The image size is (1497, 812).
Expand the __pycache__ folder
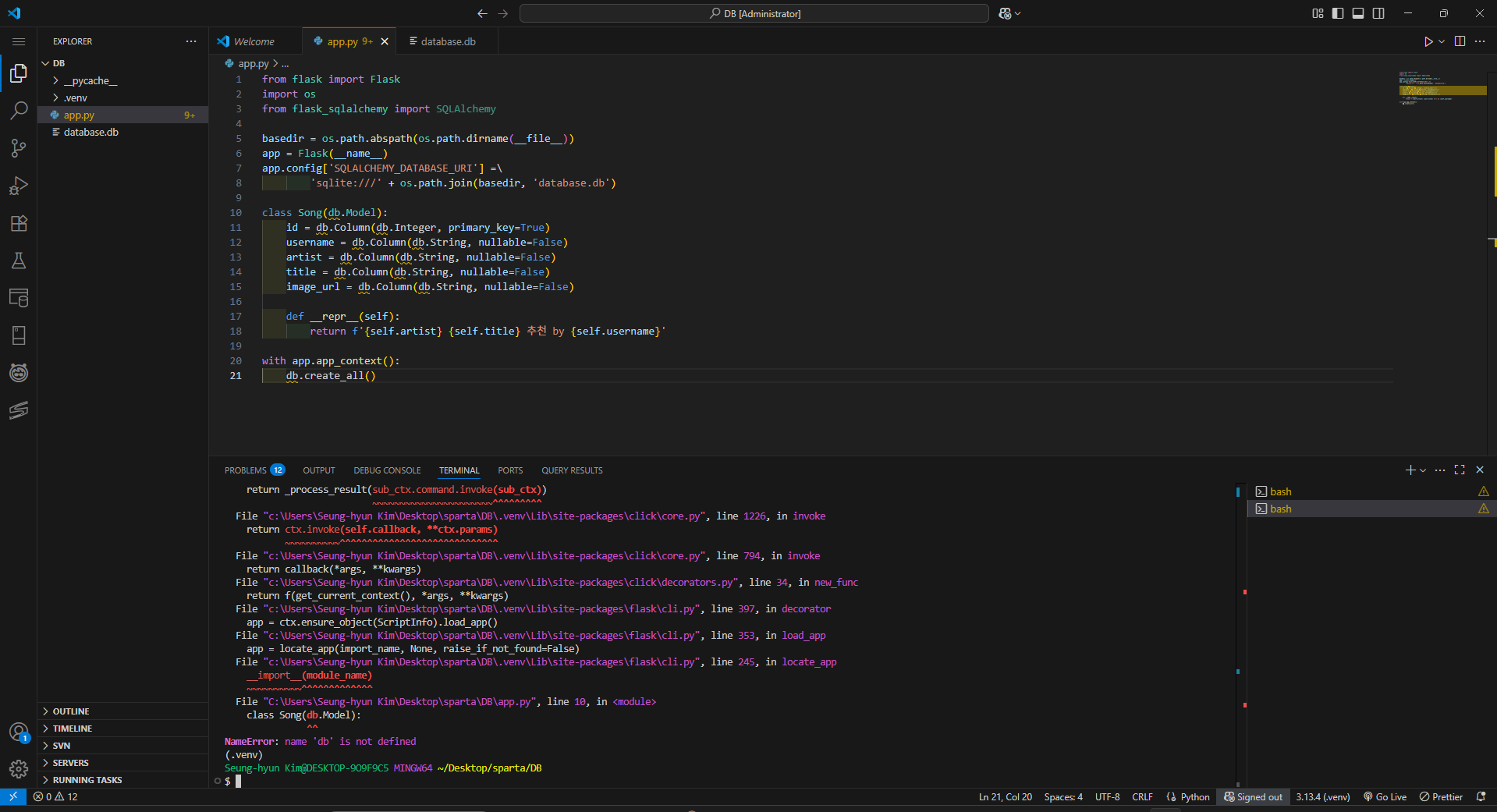(x=123, y=81)
